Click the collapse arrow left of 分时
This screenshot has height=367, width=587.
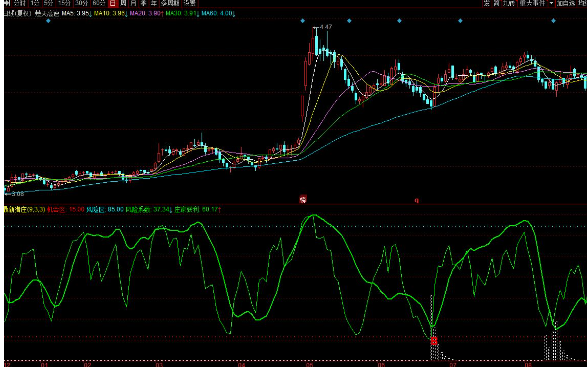[7, 3]
